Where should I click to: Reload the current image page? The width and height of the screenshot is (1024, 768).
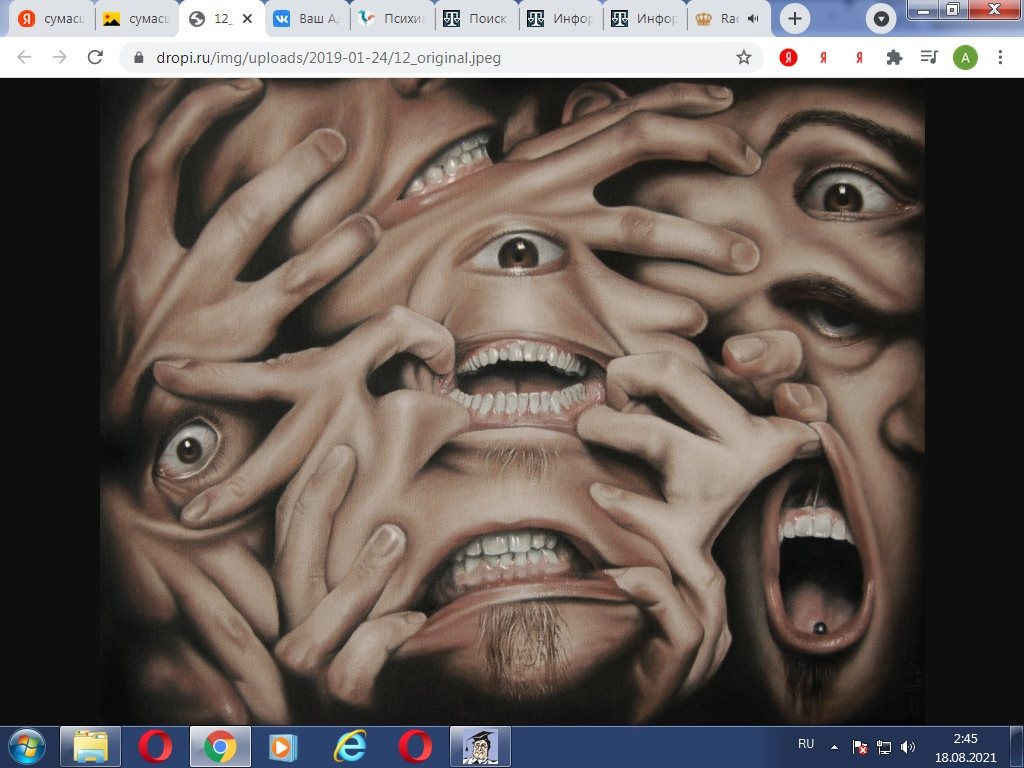[95, 57]
